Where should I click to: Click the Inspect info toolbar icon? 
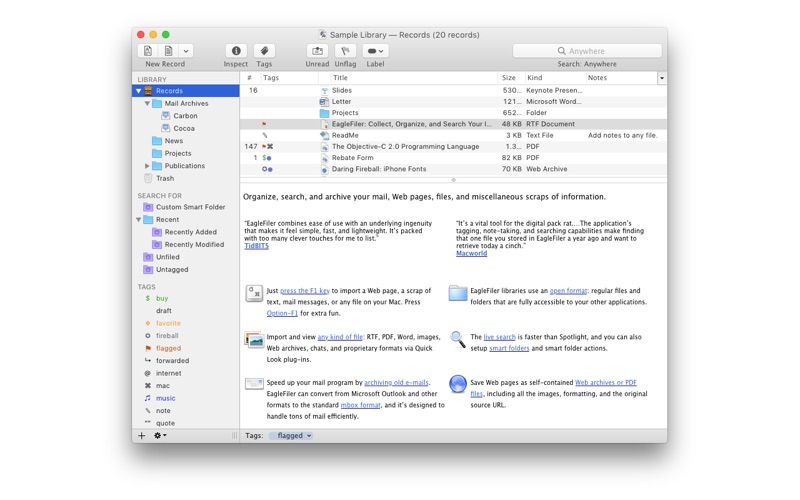click(x=236, y=51)
